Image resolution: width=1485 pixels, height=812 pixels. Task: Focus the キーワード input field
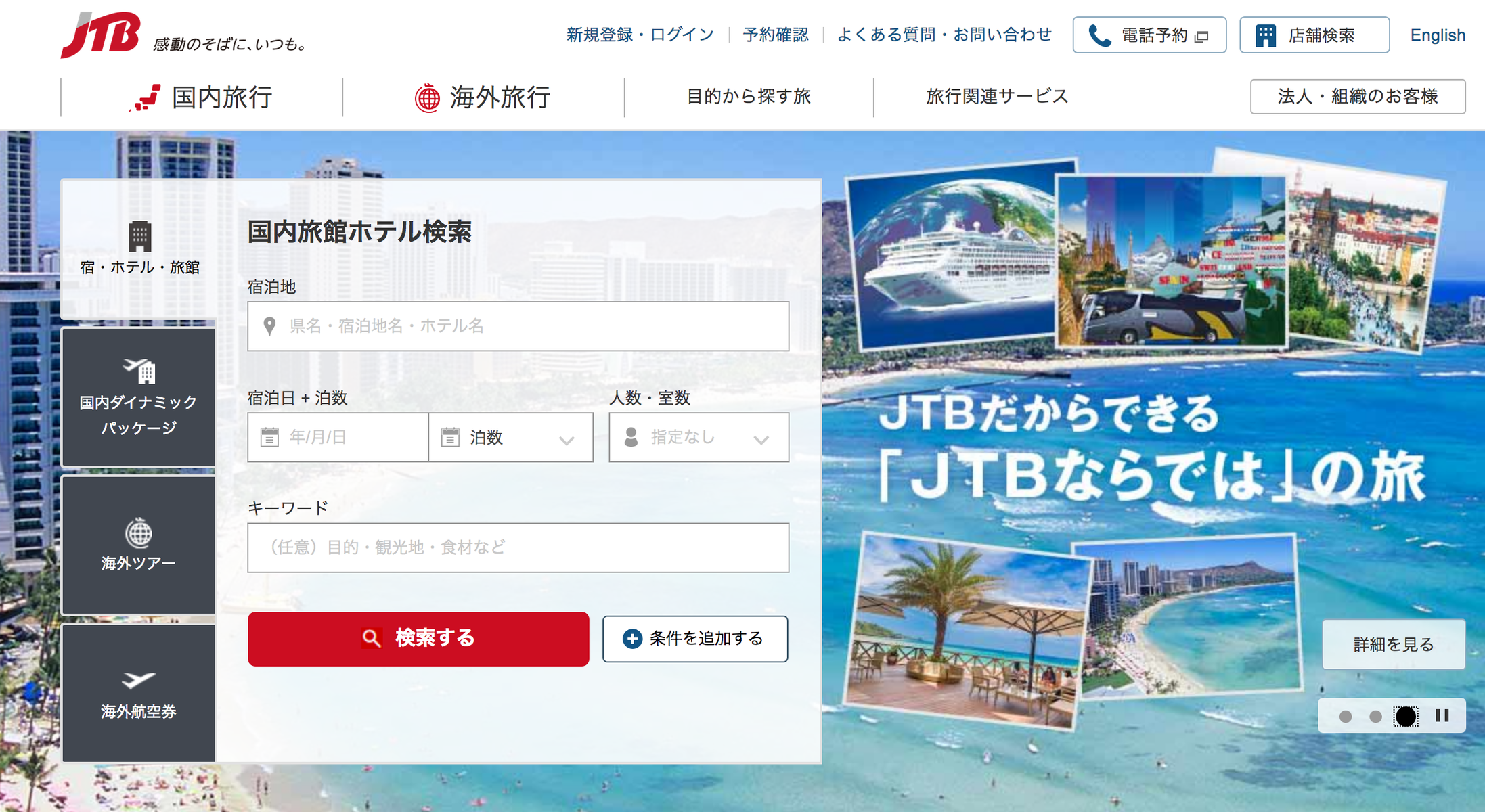[x=518, y=547]
